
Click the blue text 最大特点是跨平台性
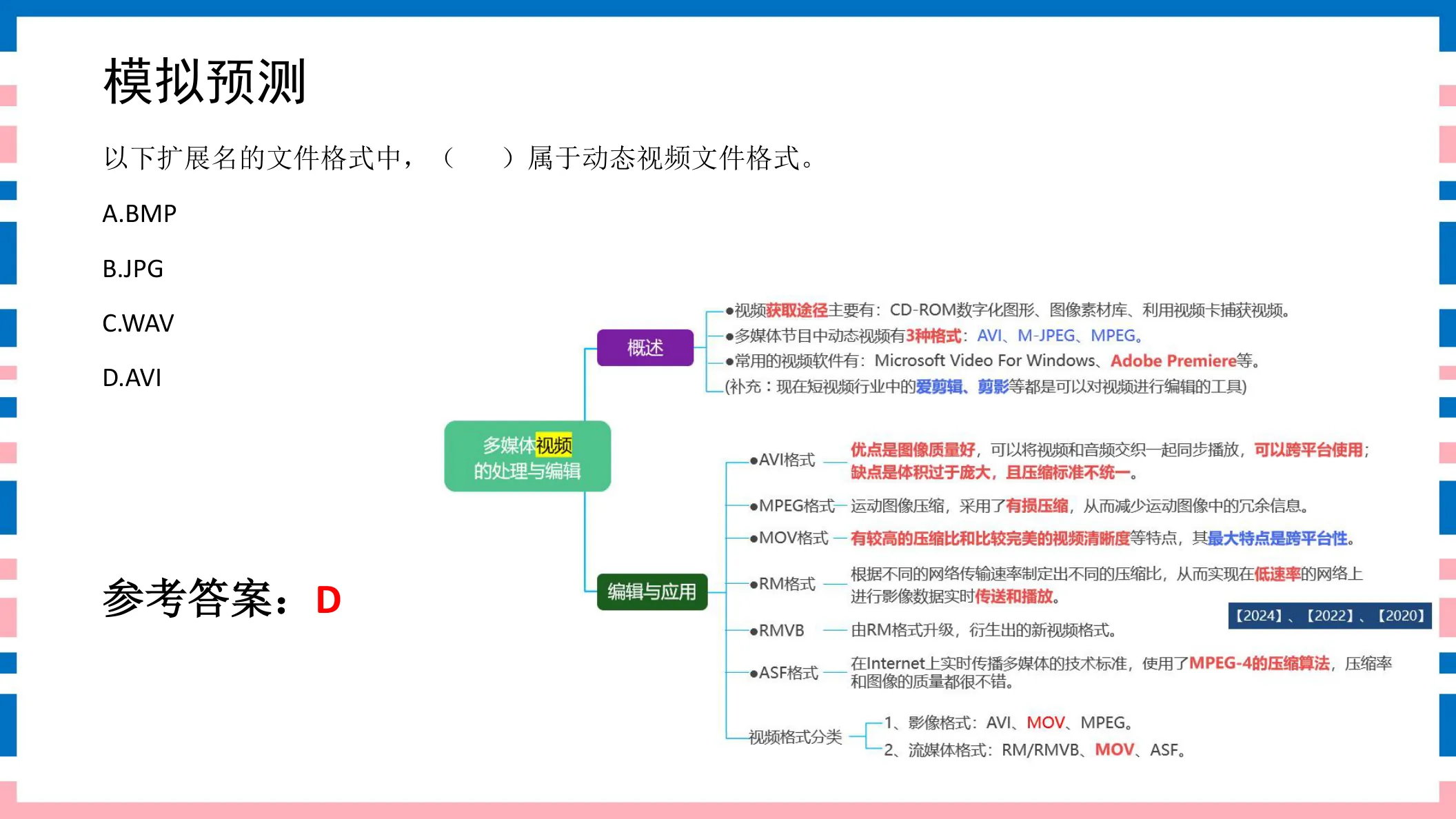click(x=1277, y=538)
